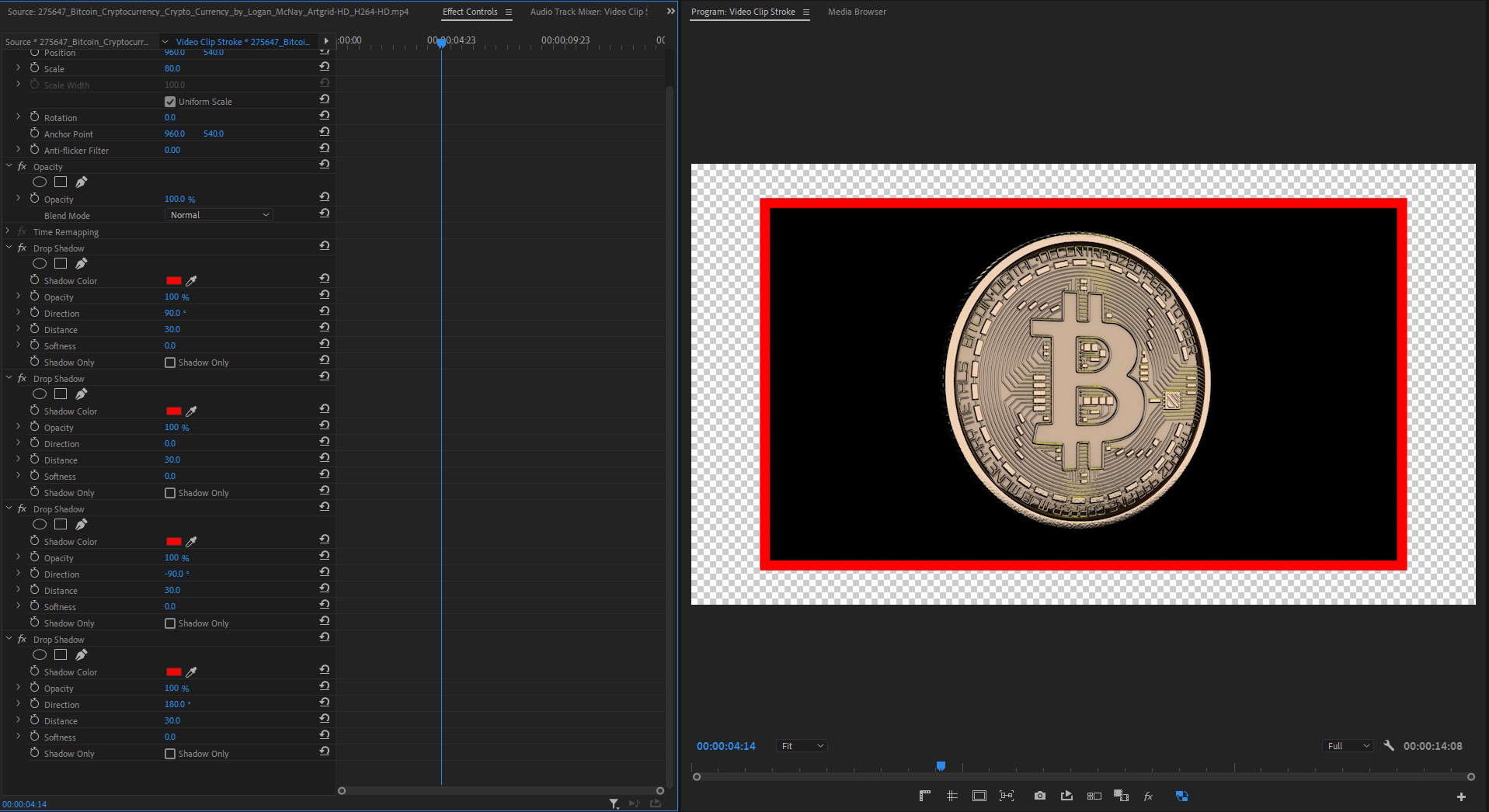1489x812 pixels.
Task: Click the Program Monitor timecode 00:00:04:14
Action: pyautogui.click(x=725, y=746)
